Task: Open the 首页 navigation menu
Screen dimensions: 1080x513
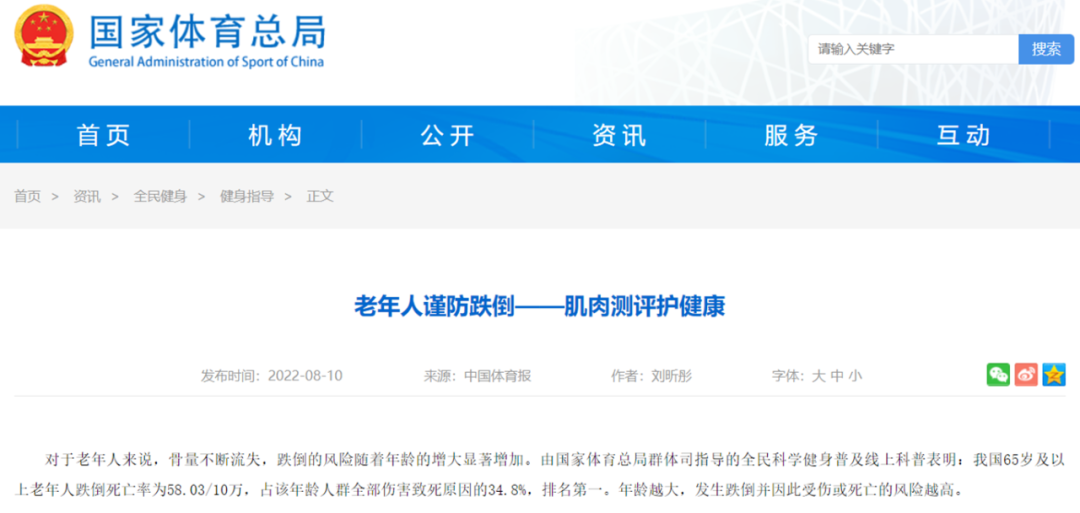Action: (104, 135)
